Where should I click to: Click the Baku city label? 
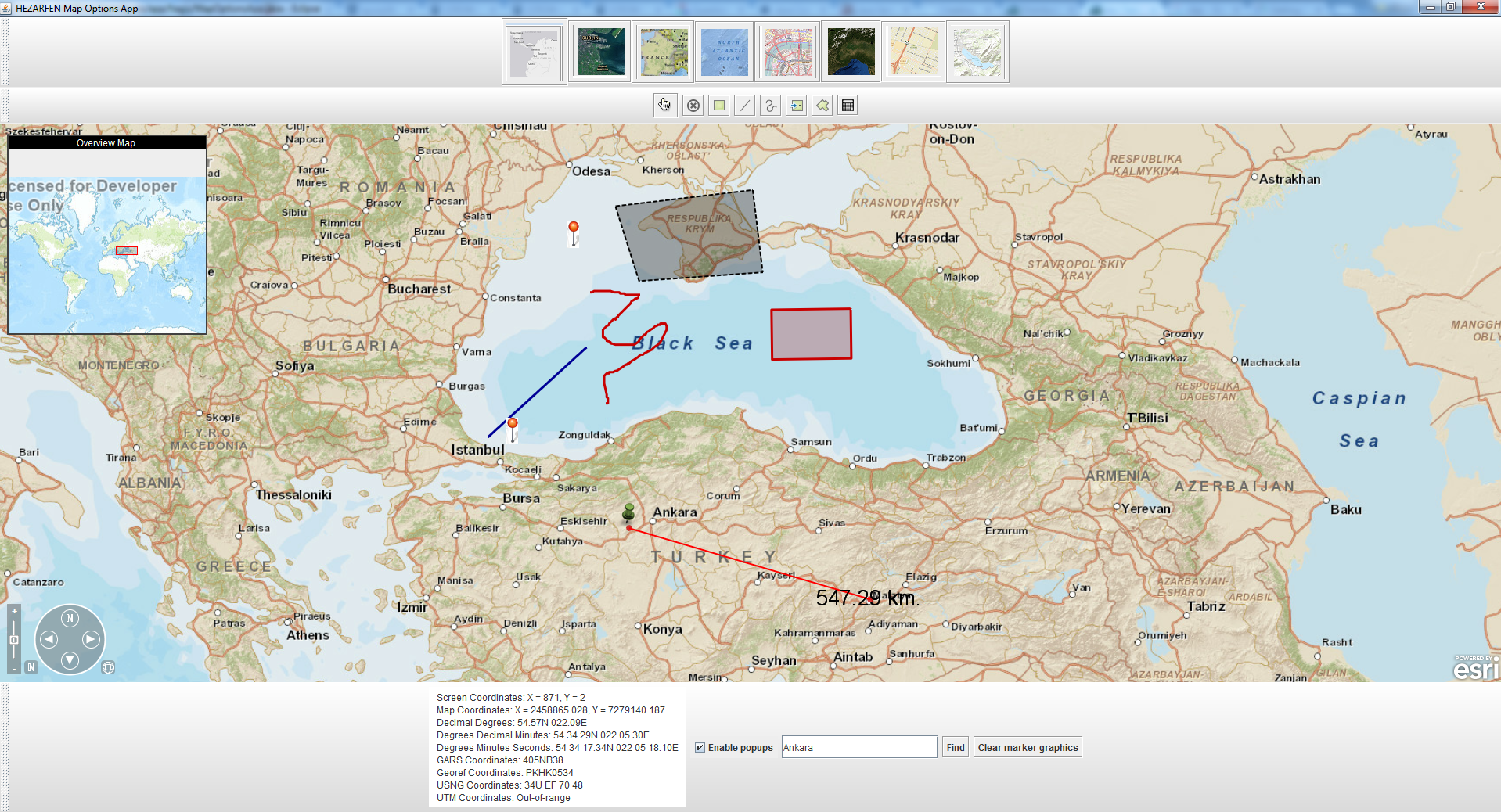(1346, 509)
